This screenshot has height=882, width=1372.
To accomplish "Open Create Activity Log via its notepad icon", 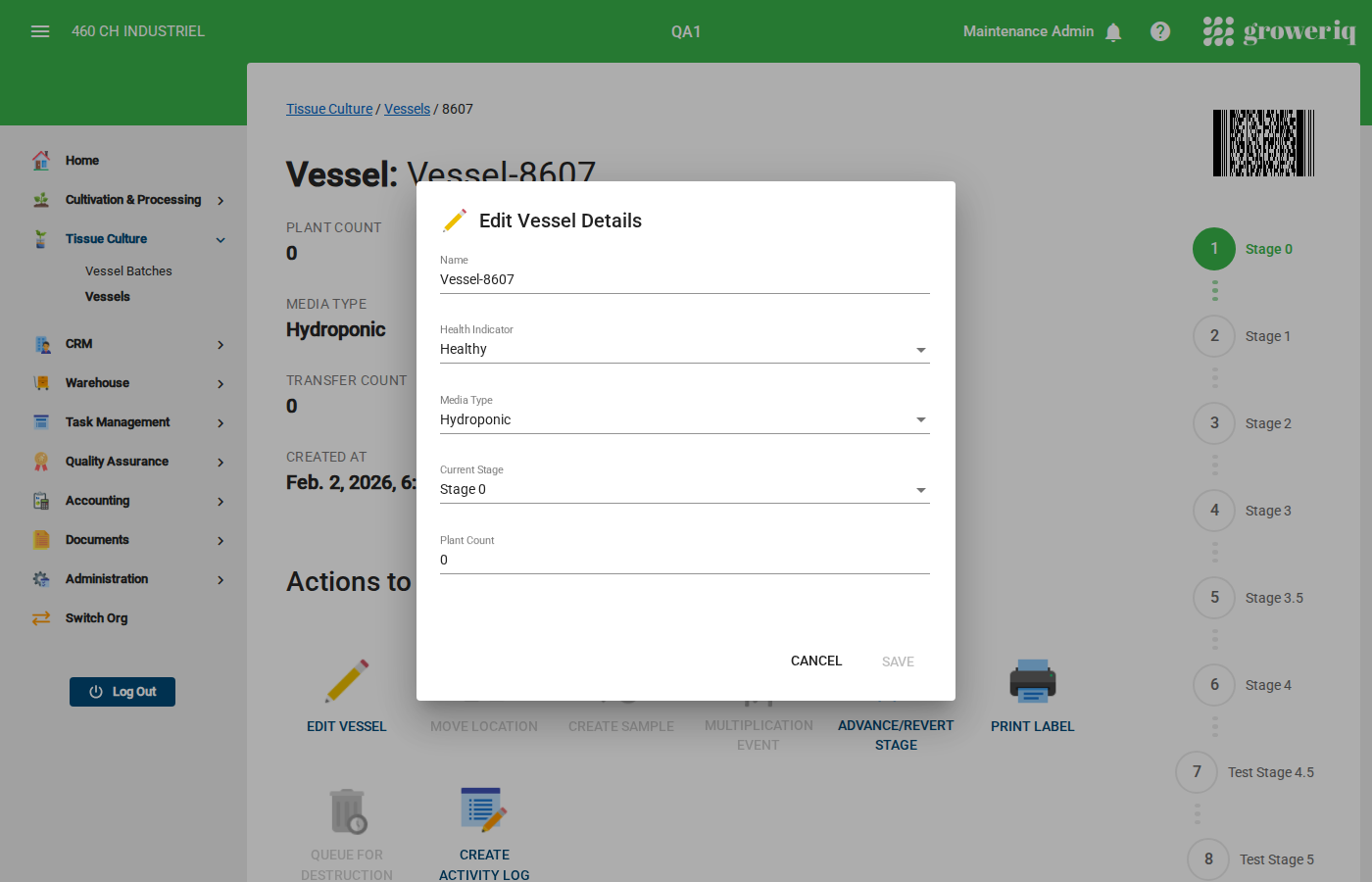I will click(x=484, y=809).
